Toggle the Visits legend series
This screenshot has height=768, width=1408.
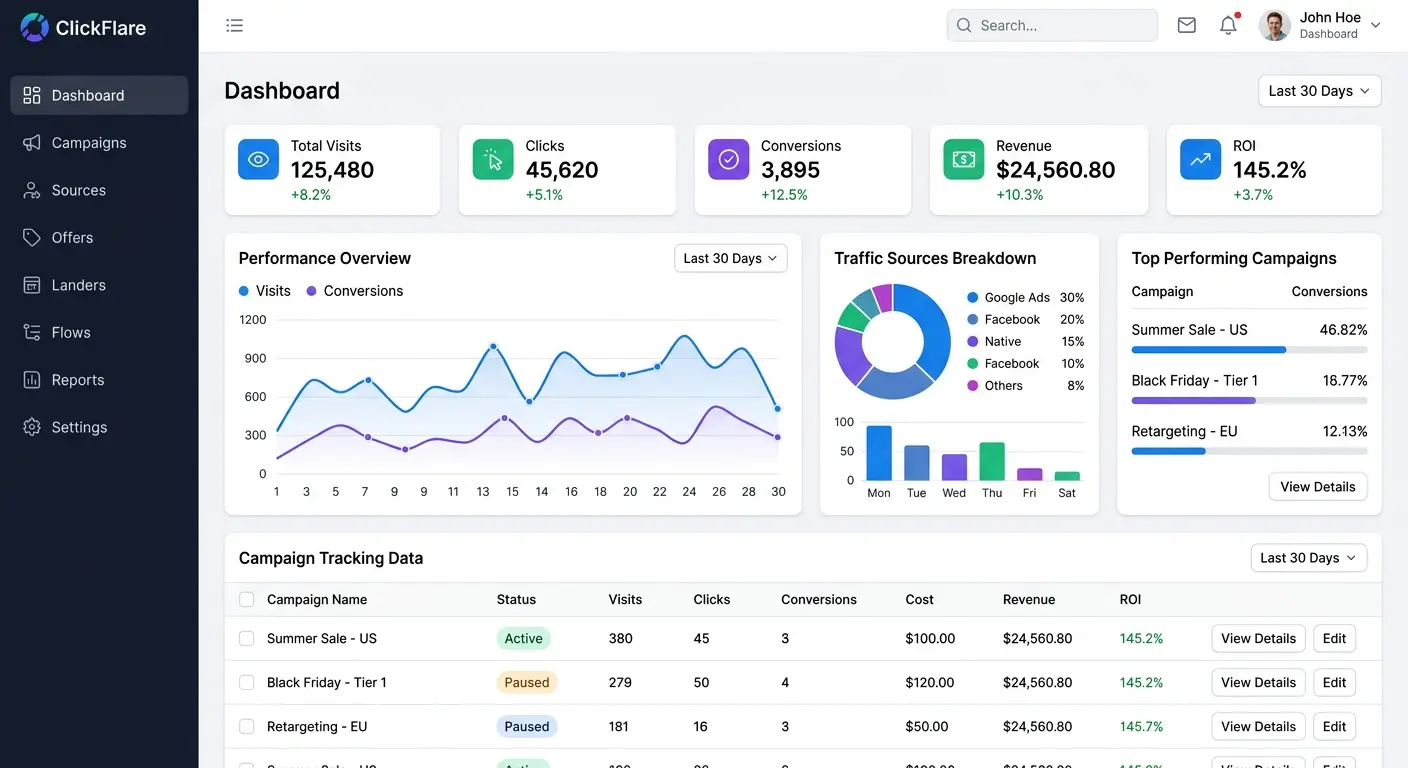[x=265, y=291]
